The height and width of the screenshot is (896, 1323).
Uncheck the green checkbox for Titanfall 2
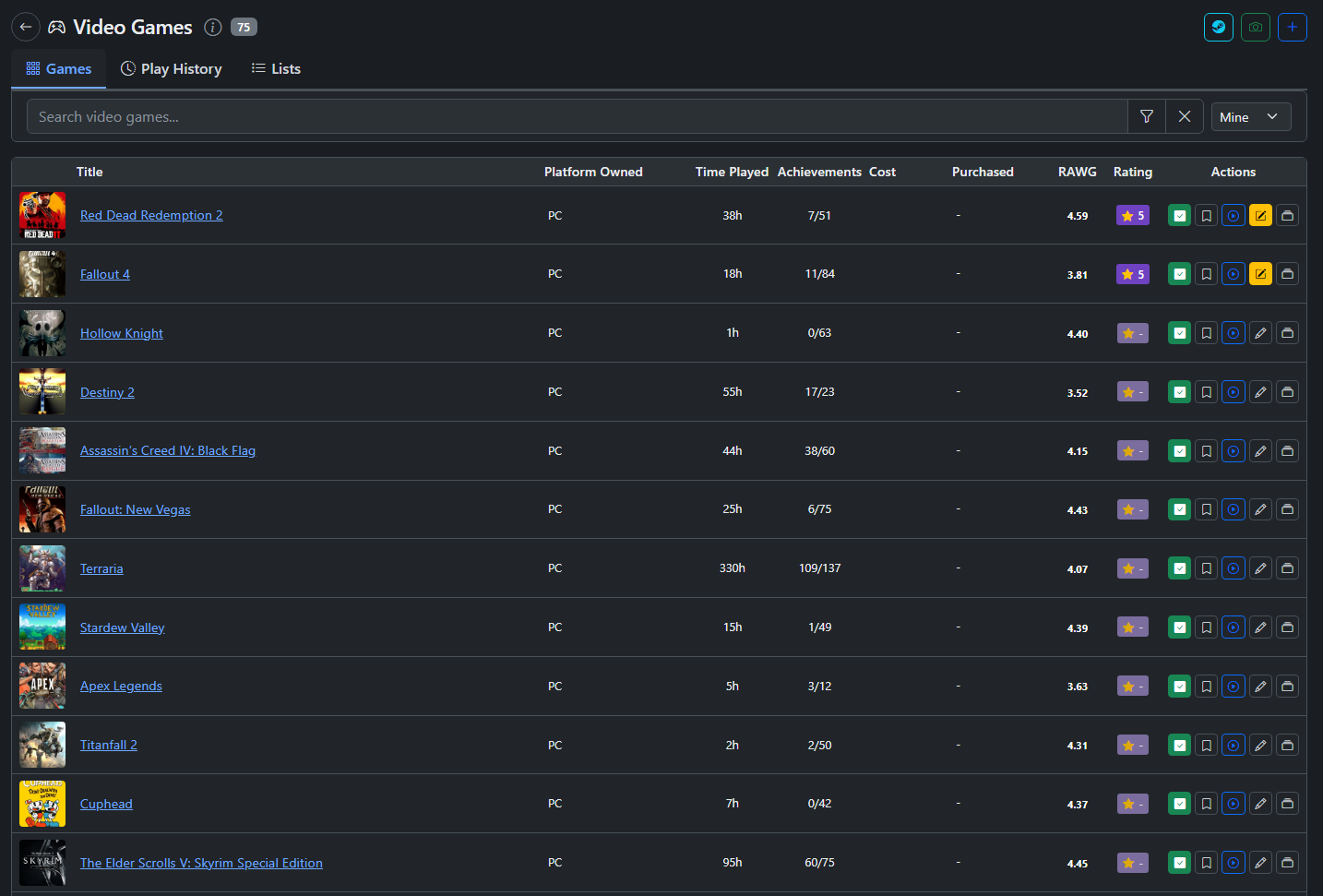[x=1179, y=745]
